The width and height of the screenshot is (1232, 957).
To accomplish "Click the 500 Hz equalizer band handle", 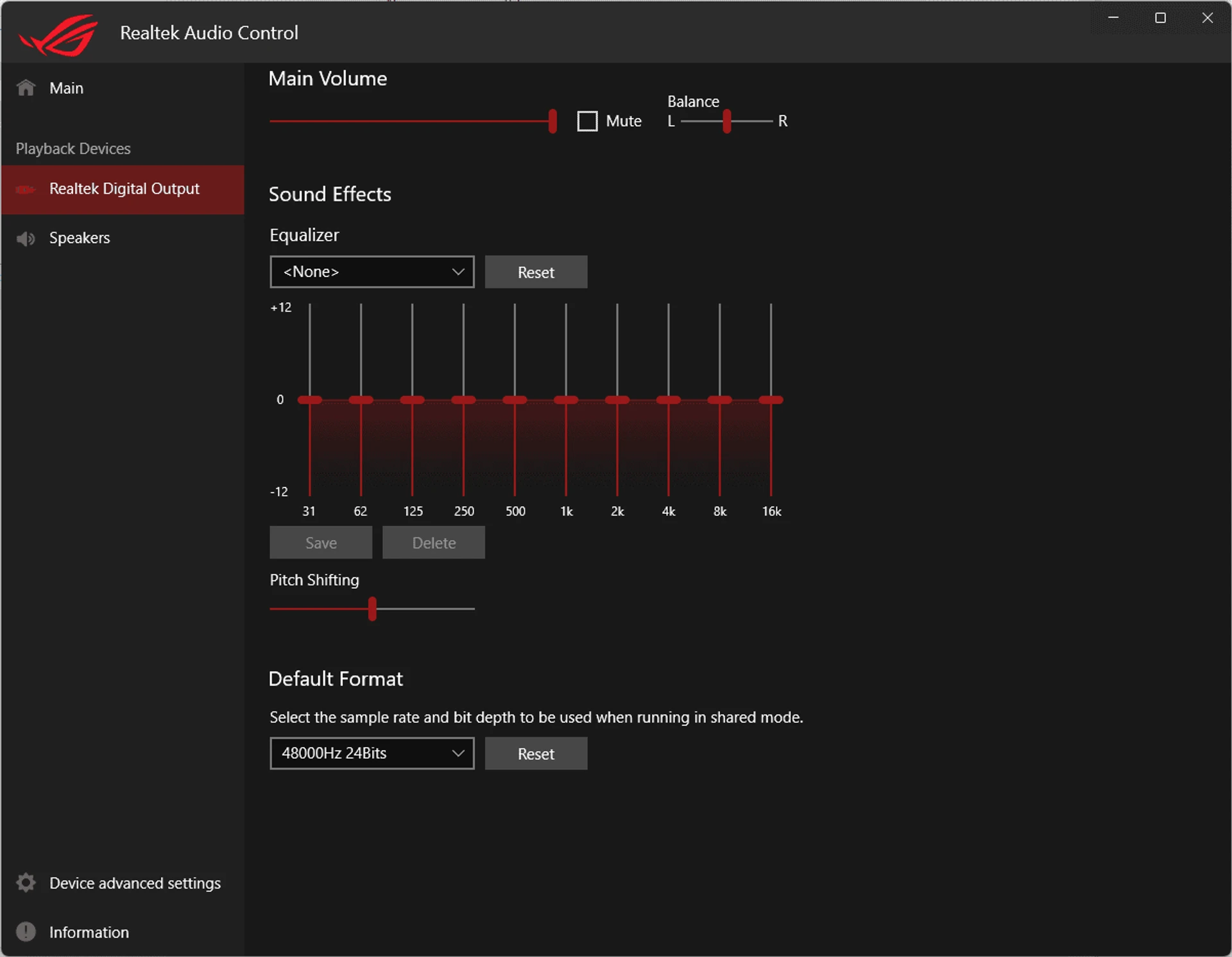I will 515,400.
